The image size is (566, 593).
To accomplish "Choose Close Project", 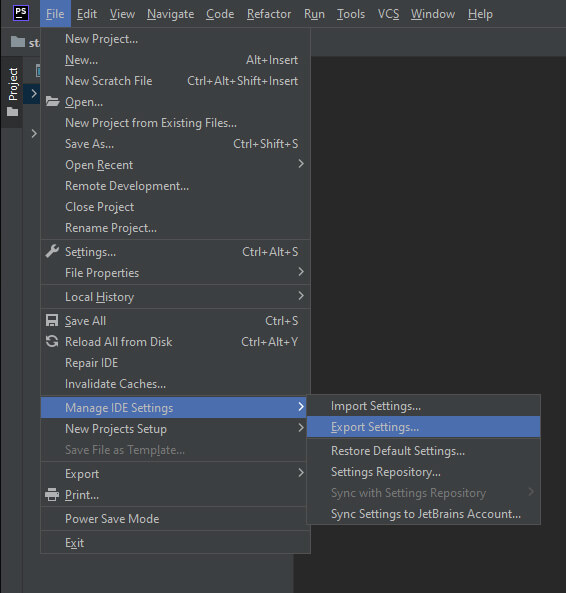I will (175, 207).
